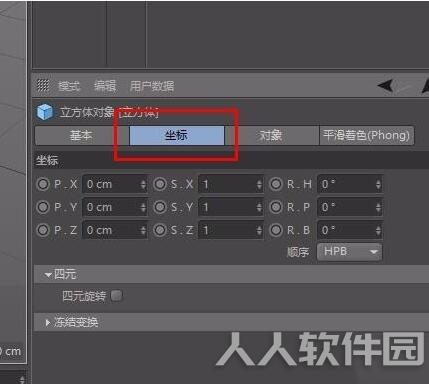The height and width of the screenshot is (384, 429).
Task: Click the R . P spinner arrows
Action: (x=379, y=207)
